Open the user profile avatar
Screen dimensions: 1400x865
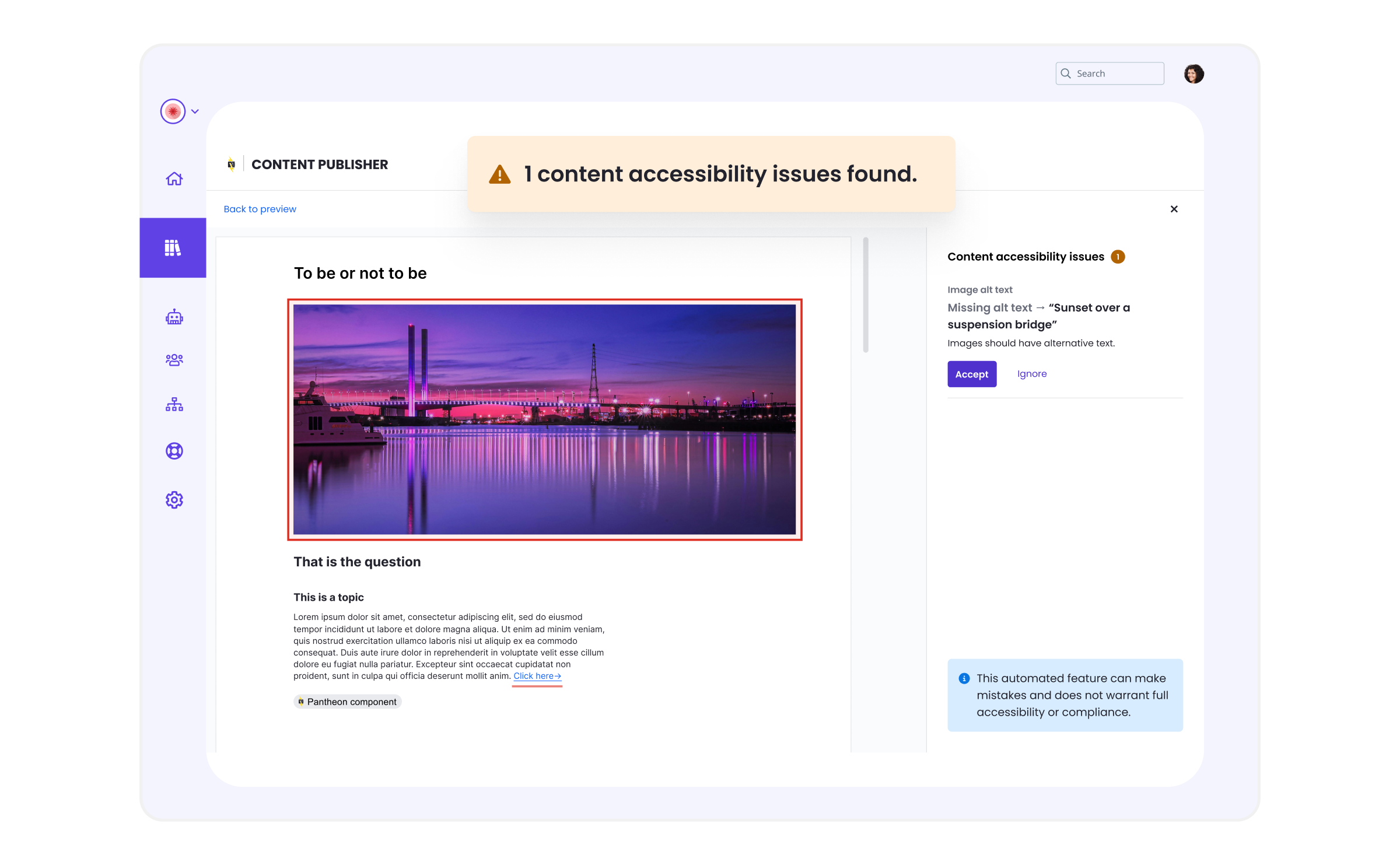click(1193, 74)
